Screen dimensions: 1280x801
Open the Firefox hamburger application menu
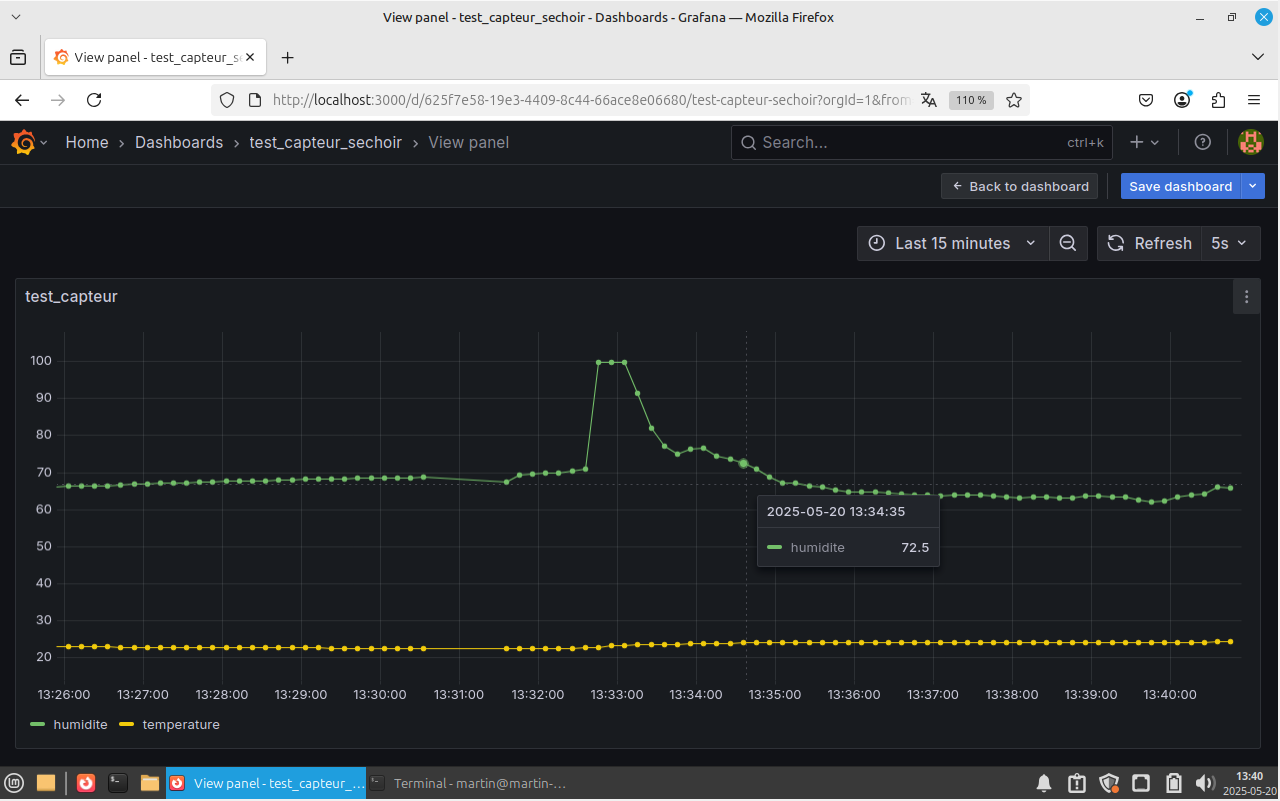1254,100
